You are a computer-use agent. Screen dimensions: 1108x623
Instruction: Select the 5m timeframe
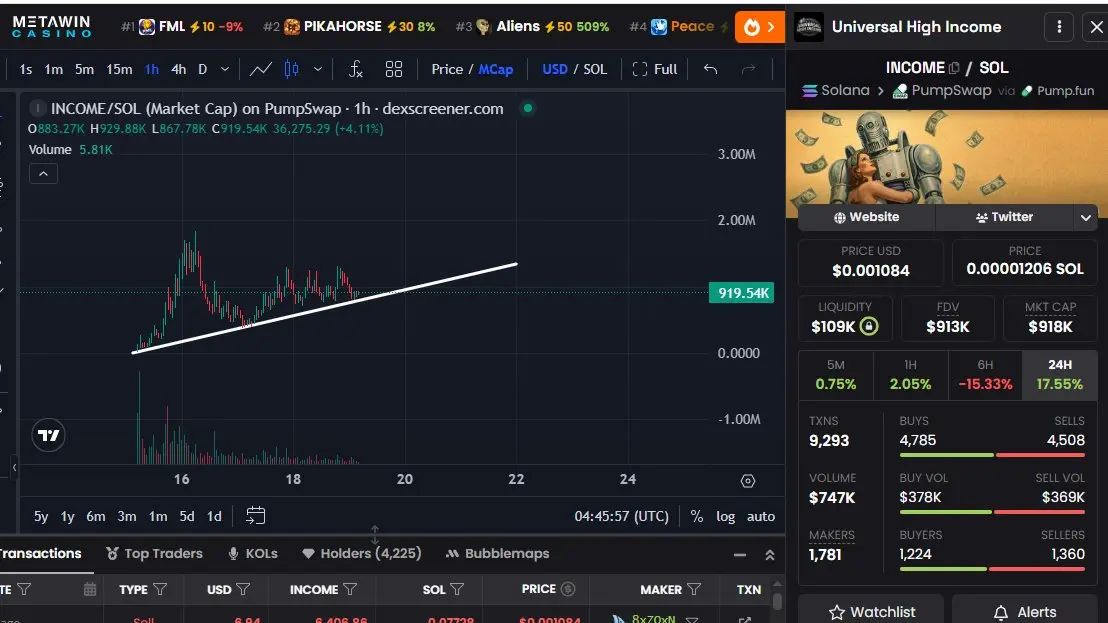(x=85, y=69)
